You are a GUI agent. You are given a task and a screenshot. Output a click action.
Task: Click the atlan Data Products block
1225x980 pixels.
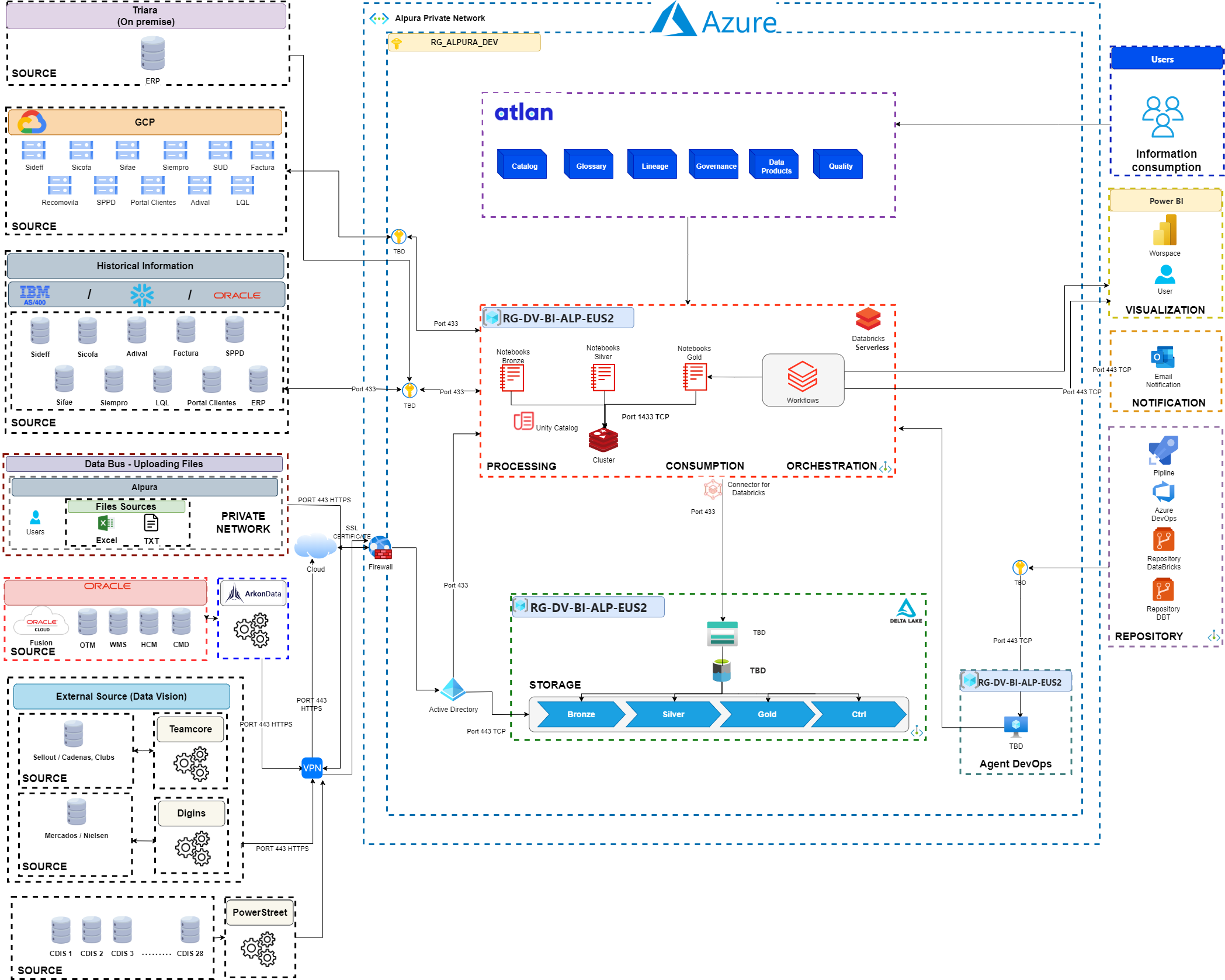773,164
